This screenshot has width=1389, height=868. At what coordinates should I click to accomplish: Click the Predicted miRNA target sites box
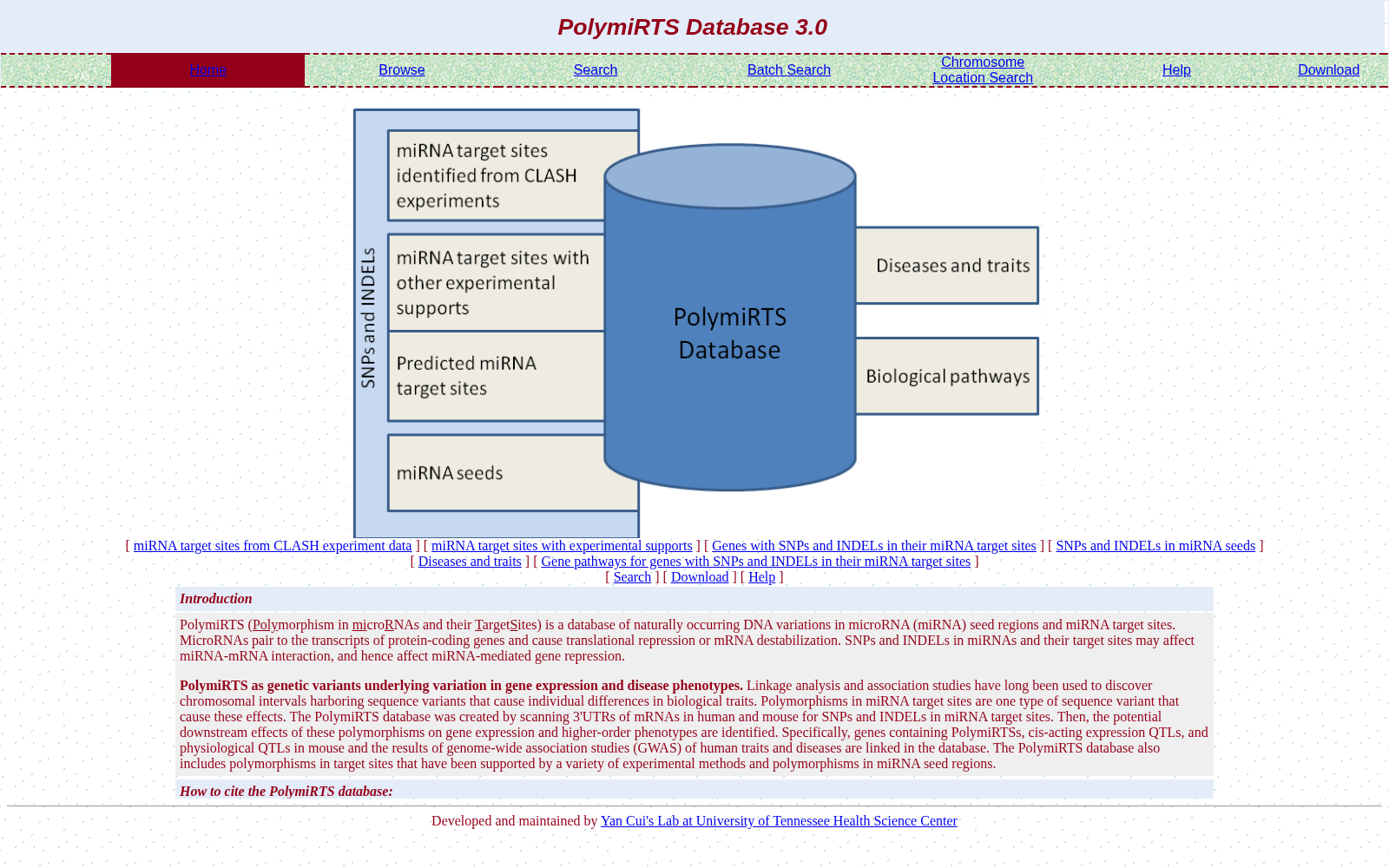496,376
